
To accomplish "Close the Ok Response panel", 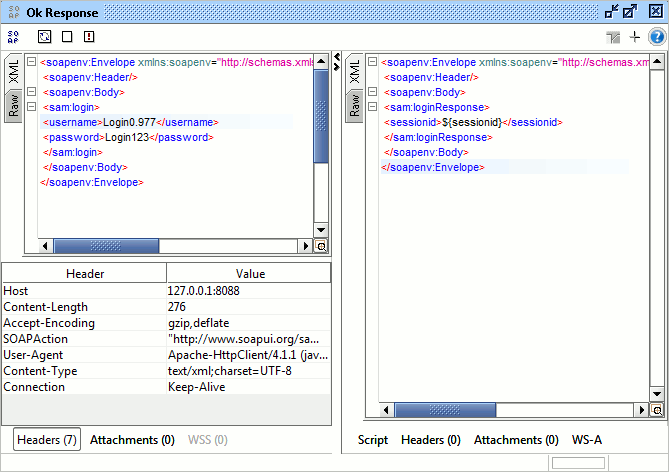I will click(656, 11).
